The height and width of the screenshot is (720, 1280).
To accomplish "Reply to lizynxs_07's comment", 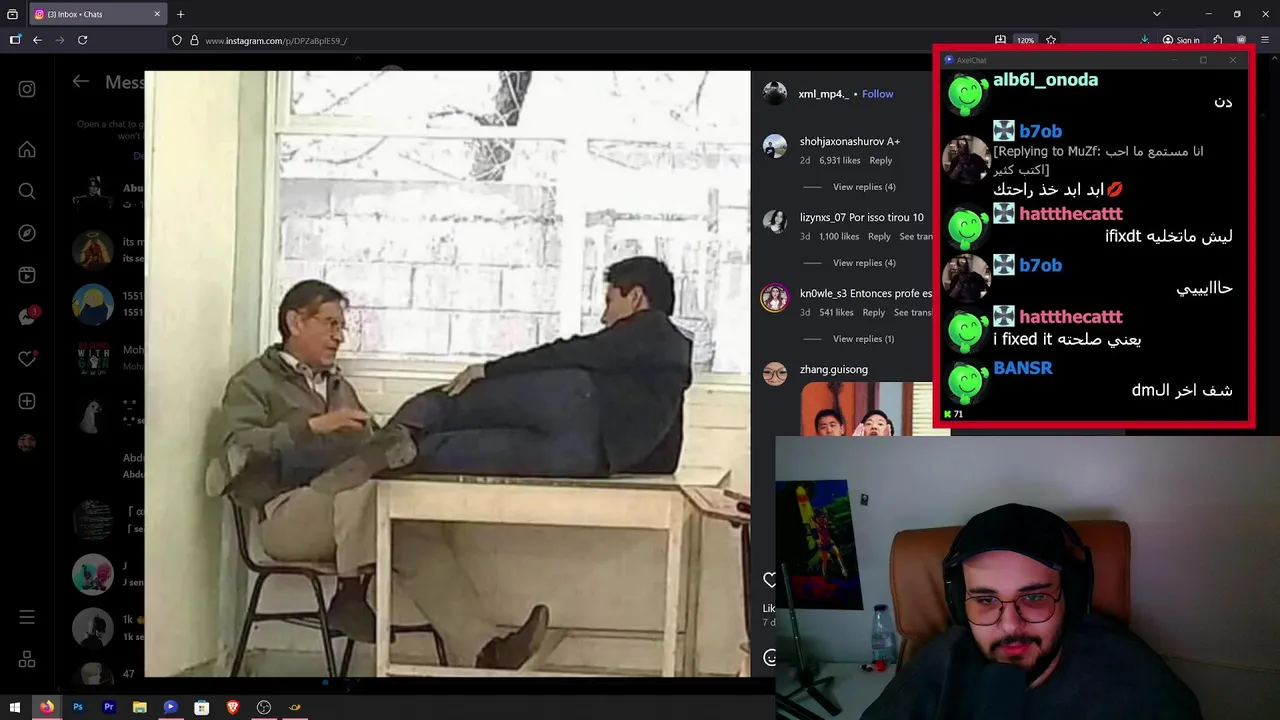I will tap(879, 237).
